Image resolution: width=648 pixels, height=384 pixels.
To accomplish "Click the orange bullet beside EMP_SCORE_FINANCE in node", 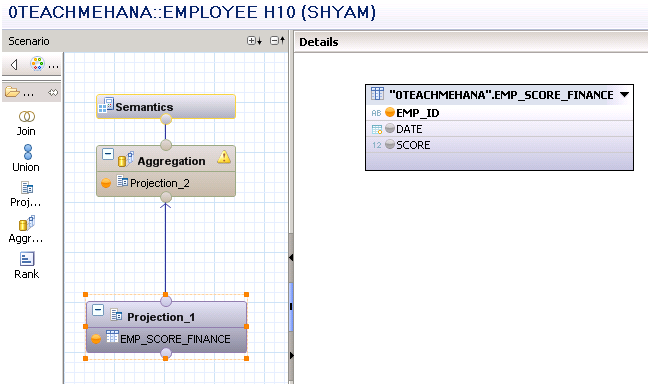I will click(96, 339).
